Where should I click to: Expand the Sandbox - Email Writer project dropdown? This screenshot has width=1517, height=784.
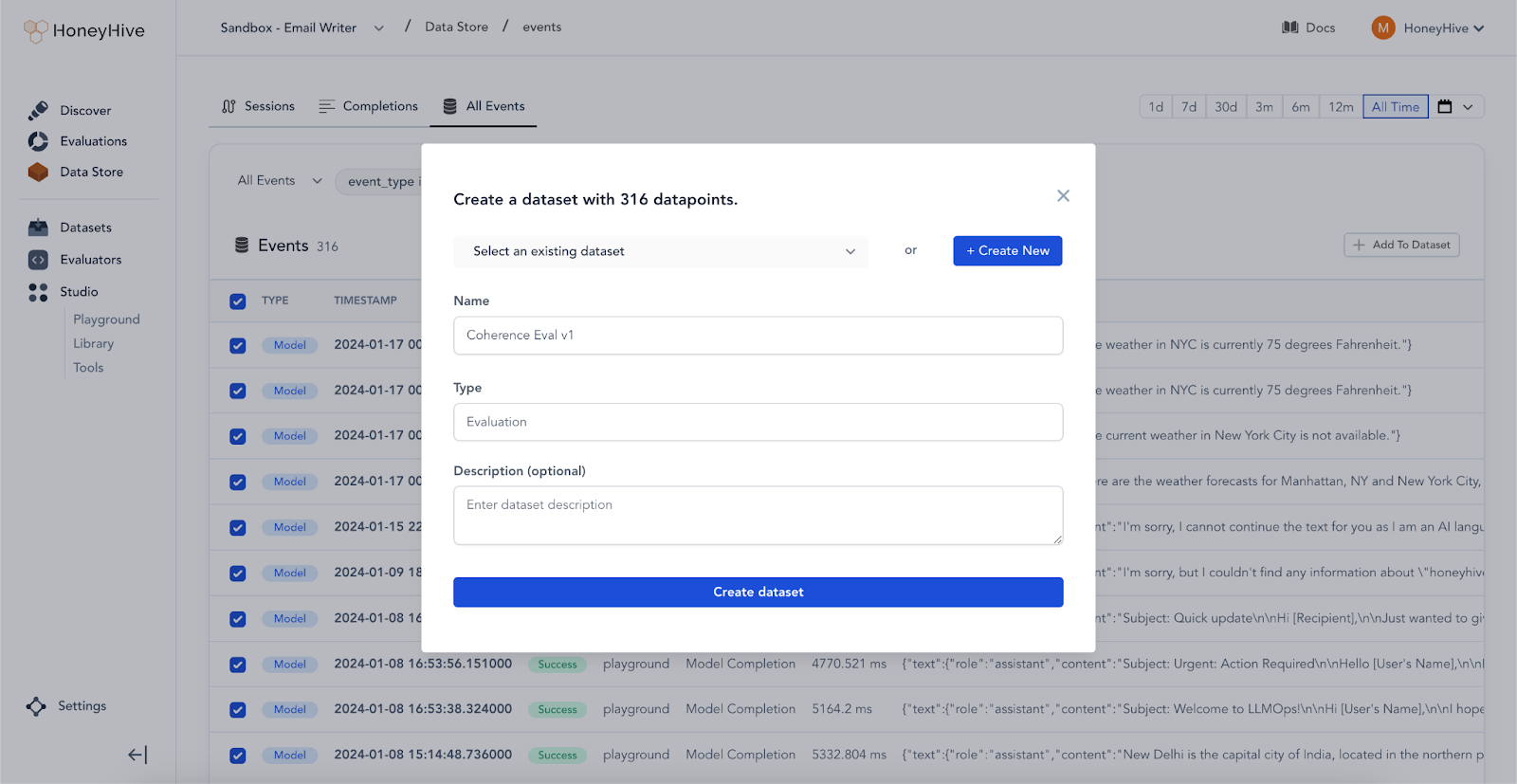coord(379,27)
